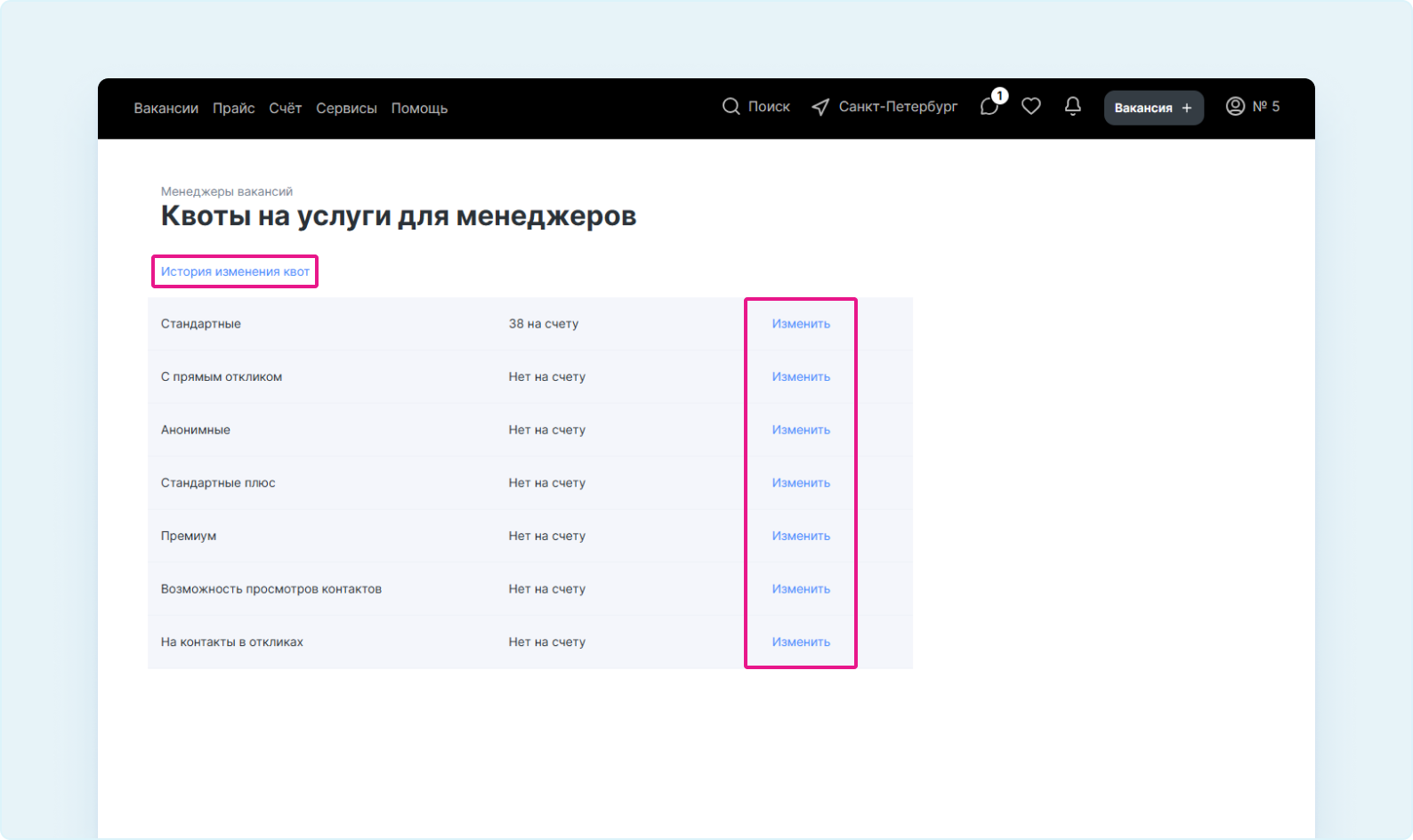Click Нет на счету in На контакты в откликах row

tap(547, 642)
